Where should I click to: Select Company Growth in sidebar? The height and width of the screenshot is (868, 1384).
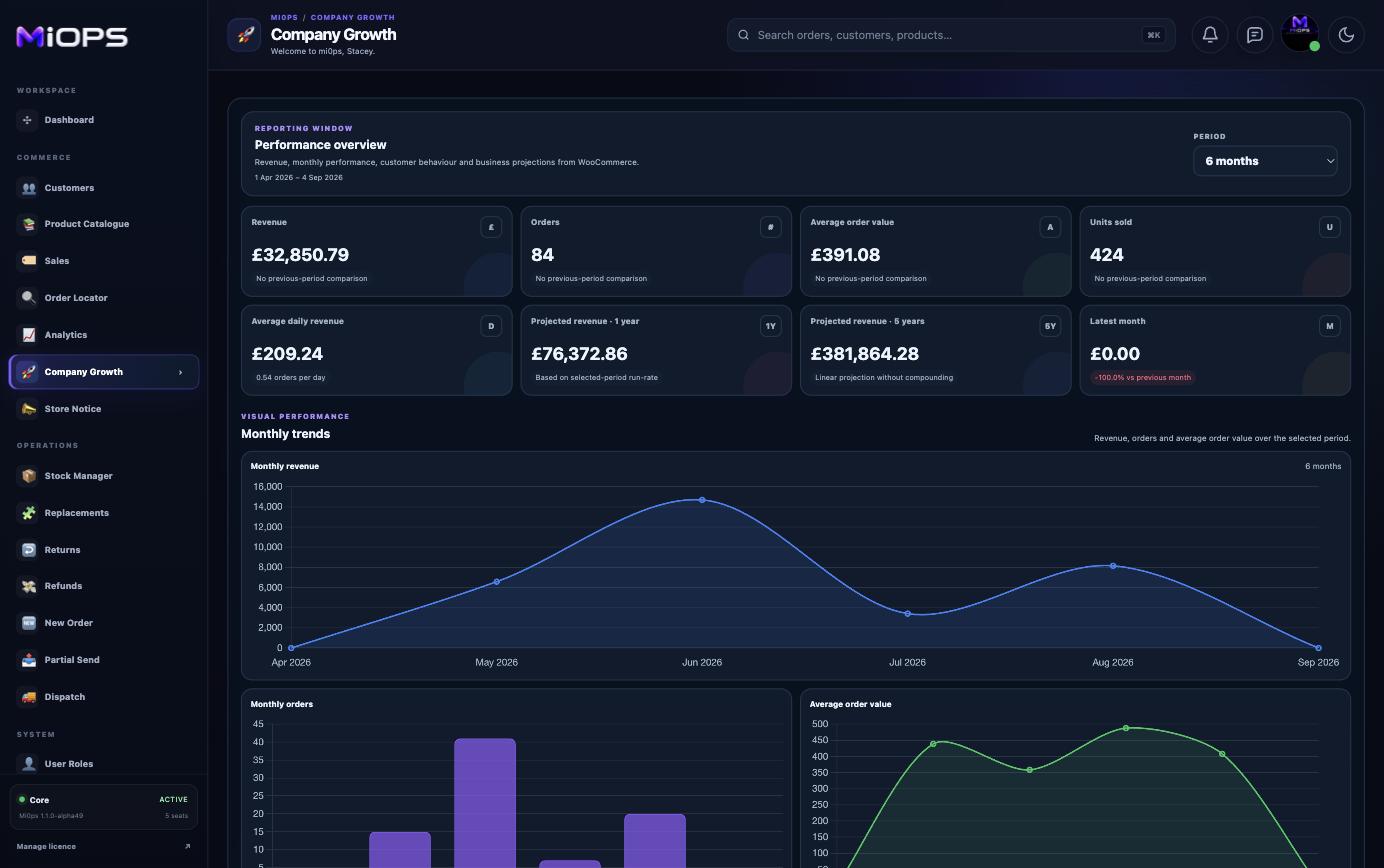tap(104, 372)
